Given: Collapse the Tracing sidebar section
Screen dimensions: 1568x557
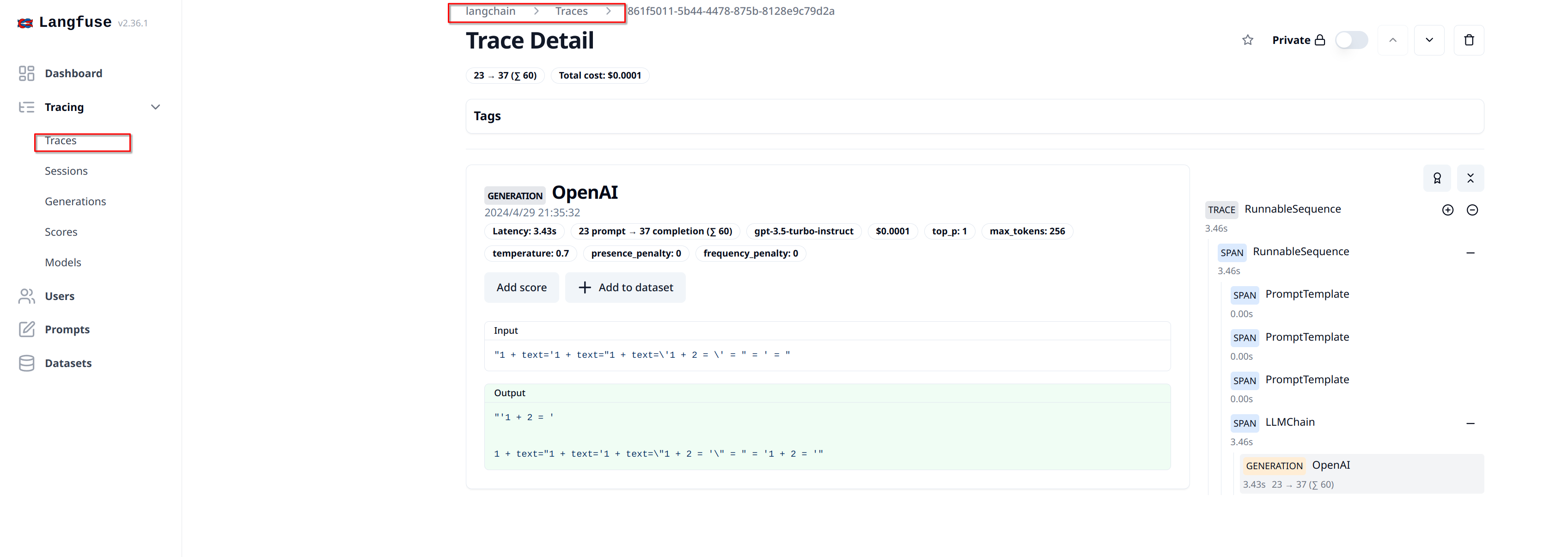Looking at the screenshot, I should pyautogui.click(x=155, y=107).
